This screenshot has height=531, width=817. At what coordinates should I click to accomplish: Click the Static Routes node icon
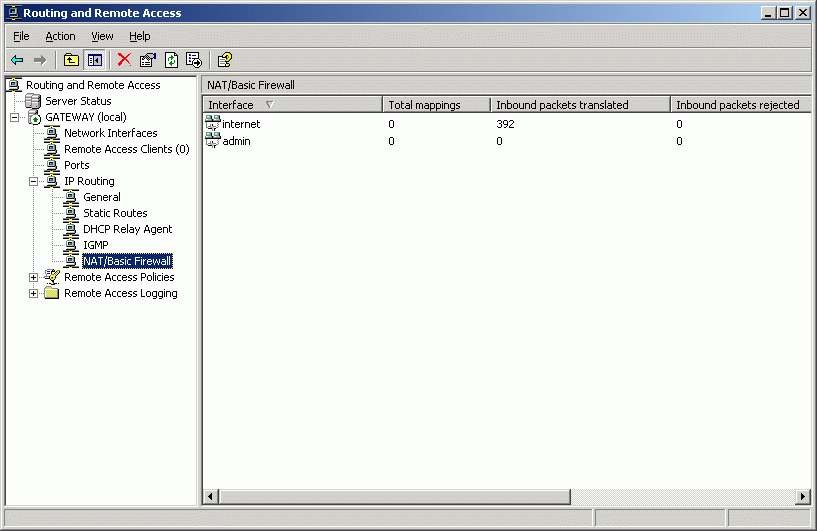pyautogui.click(x=71, y=213)
